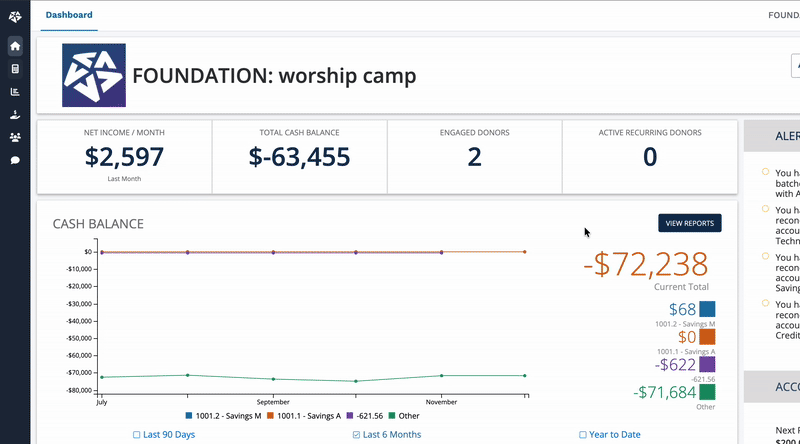Click the app logo at top of sidebar

[15, 16]
